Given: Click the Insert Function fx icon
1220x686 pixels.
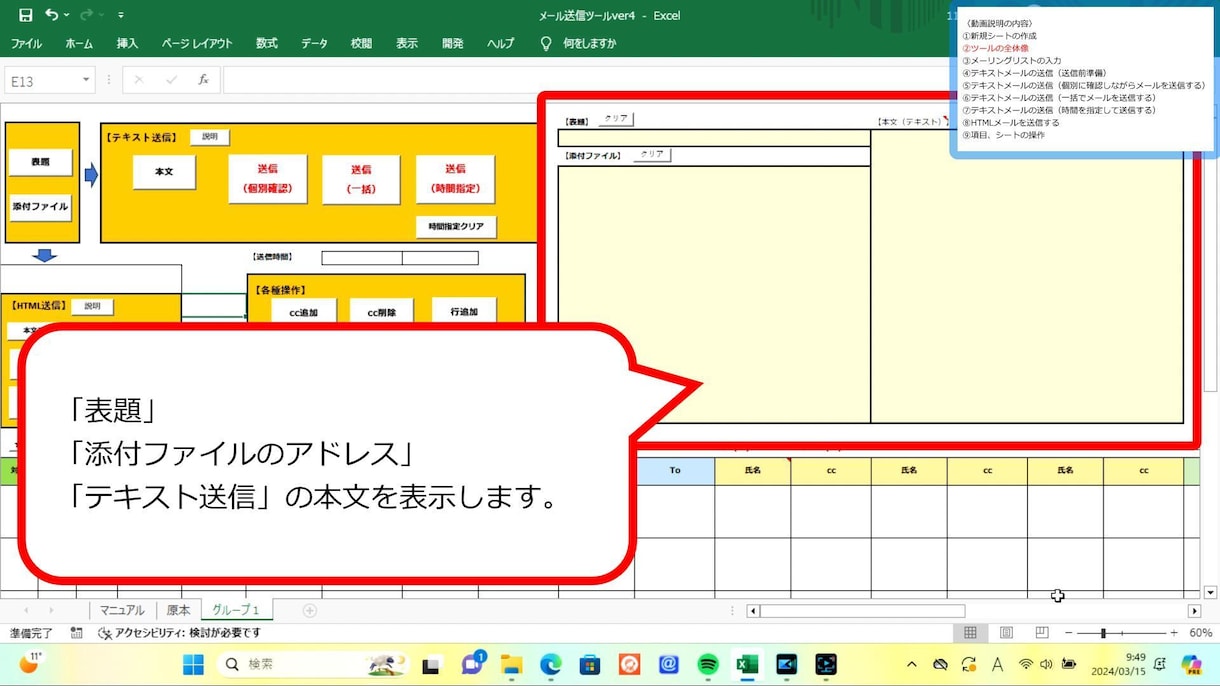Looking at the screenshot, I should click(203, 80).
